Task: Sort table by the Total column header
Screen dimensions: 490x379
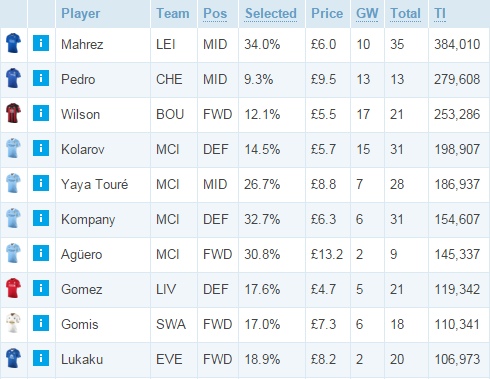Action: tap(405, 14)
